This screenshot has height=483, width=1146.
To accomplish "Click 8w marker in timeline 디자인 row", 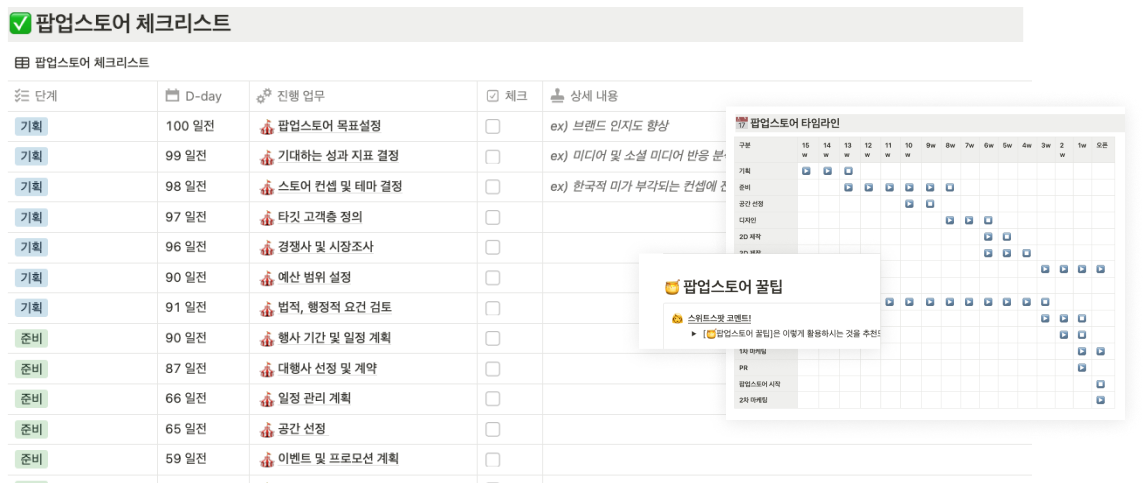I will point(949,219).
